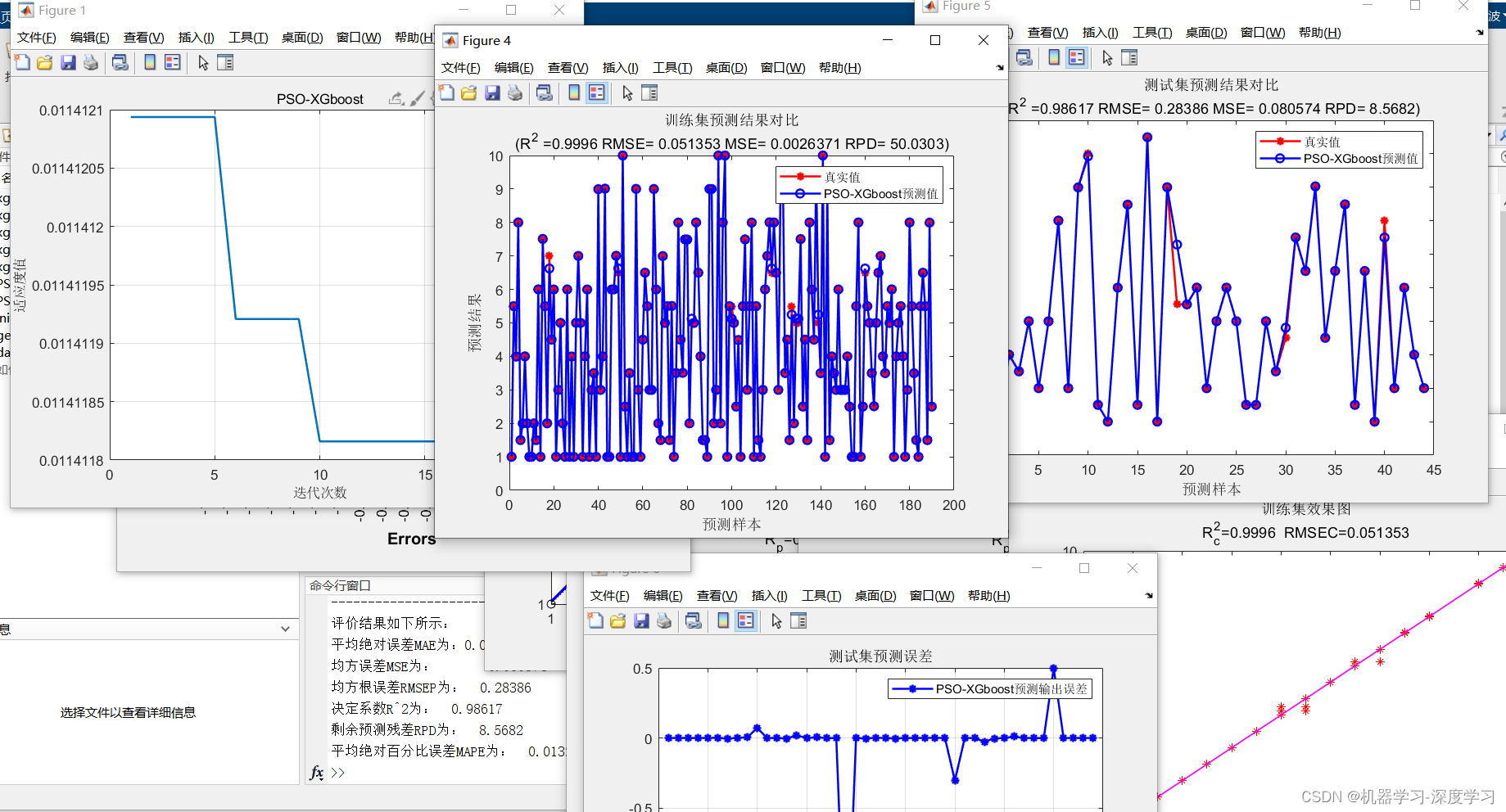Viewport: 1506px width, 812px height.
Task: Click 决定系数R^2 result line in command window
Action: click(x=417, y=709)
